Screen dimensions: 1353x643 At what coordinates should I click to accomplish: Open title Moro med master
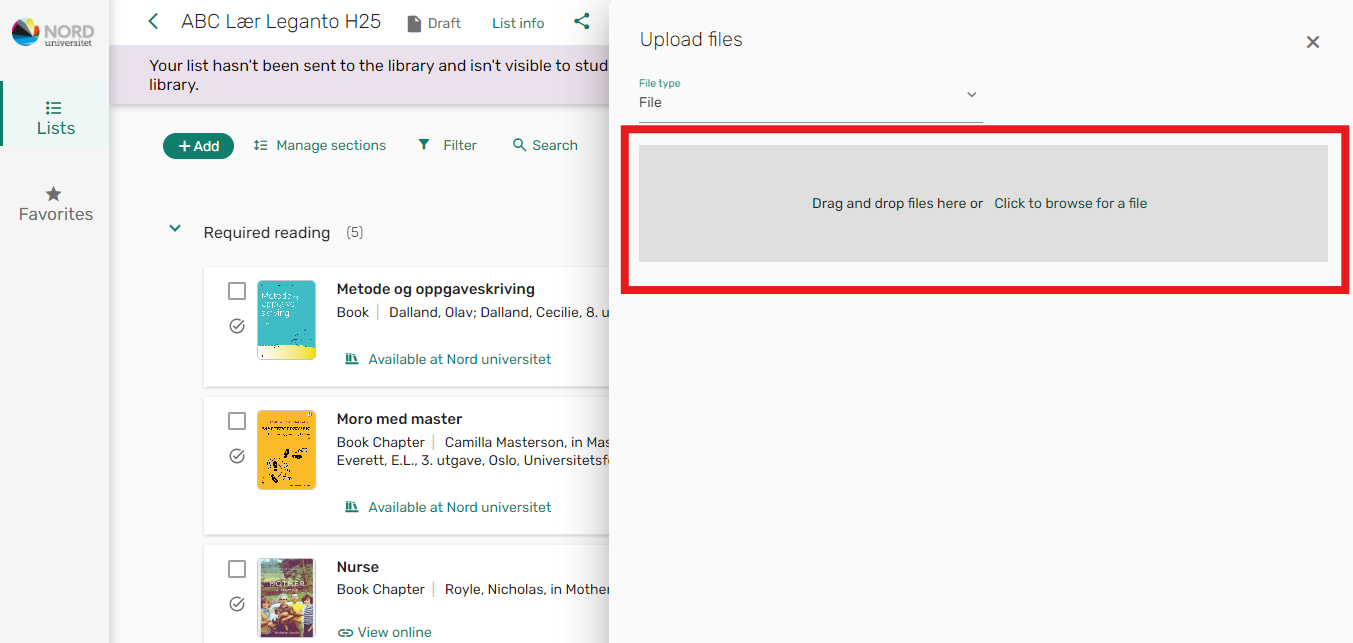click(x=399, y=419)
